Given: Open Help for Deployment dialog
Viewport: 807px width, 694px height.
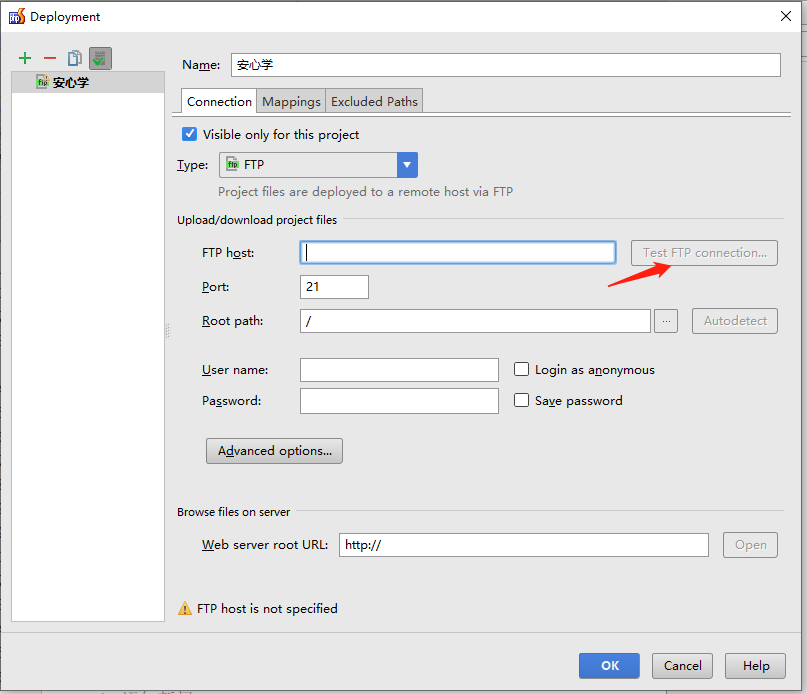Looking at the screenshot, I should (x=755, y=666).
